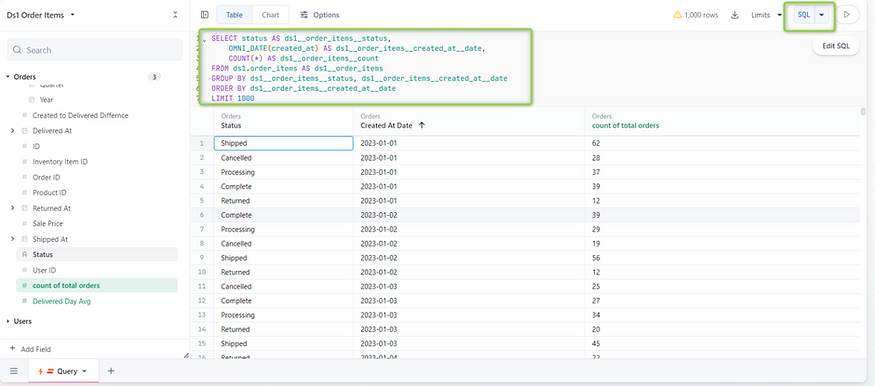
Task: Switch to the Table view tab
Action: pyautogui.click(x=234, y=15)
